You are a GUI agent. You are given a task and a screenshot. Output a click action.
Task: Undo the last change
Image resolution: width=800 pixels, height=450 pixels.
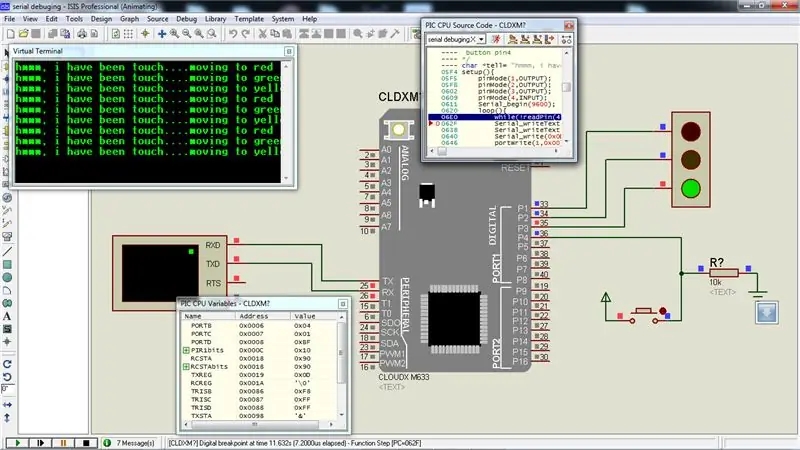click(233, 34)
